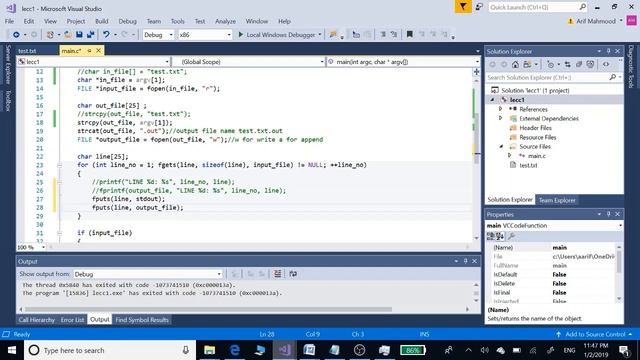The height and width of the screenshot is (360, 640).
Task: Open the Debug menu
Action: click(x=127, y=21)
